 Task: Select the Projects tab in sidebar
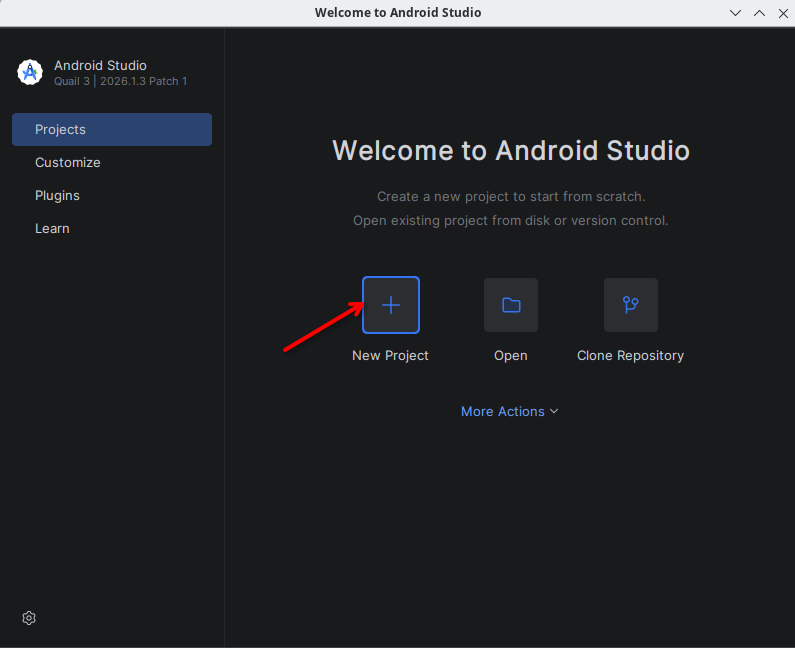point(112,129)
